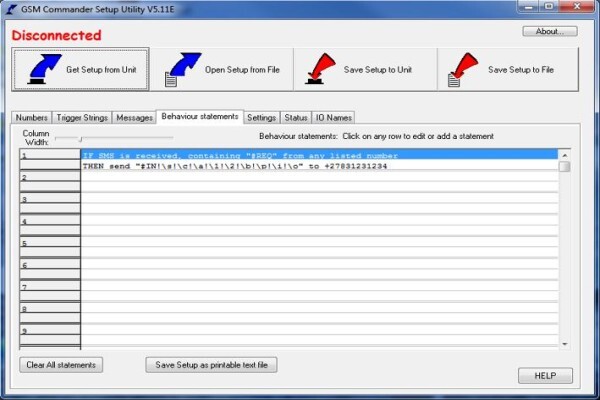Click the Get Setup from Unit button

[x=80, y=69]
